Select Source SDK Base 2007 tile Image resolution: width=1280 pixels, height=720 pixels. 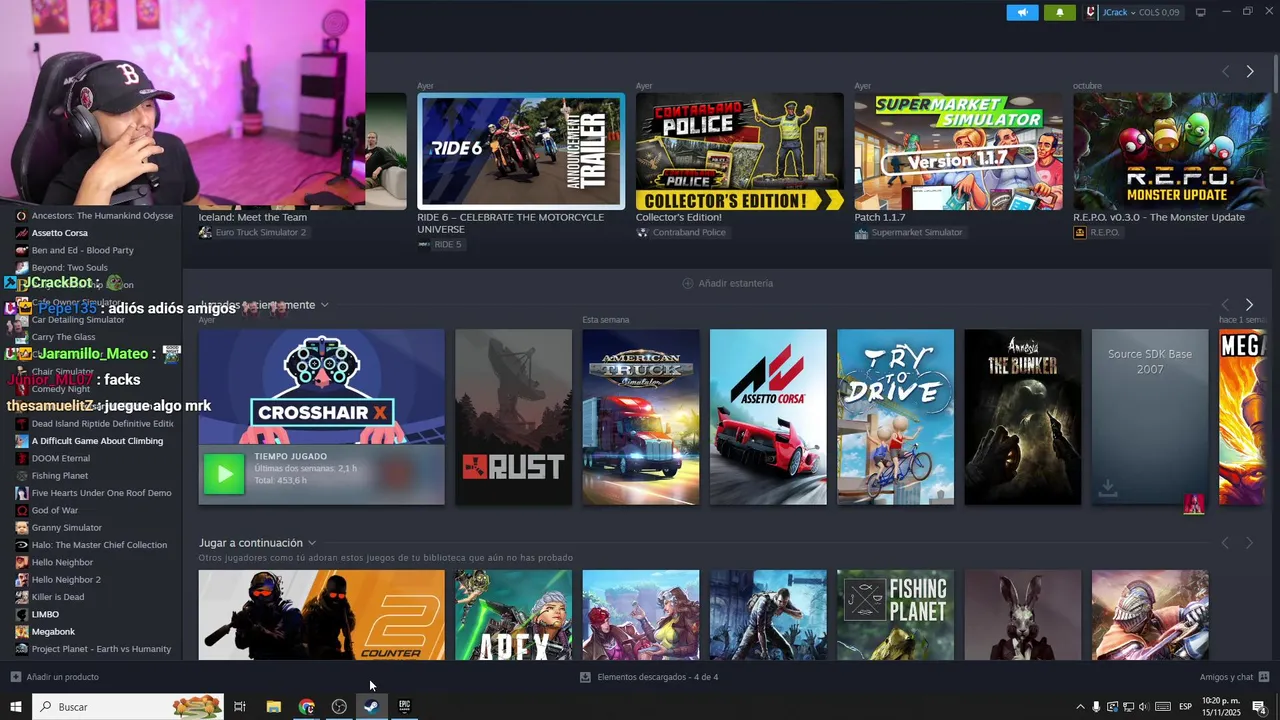tap(1150, 417)
